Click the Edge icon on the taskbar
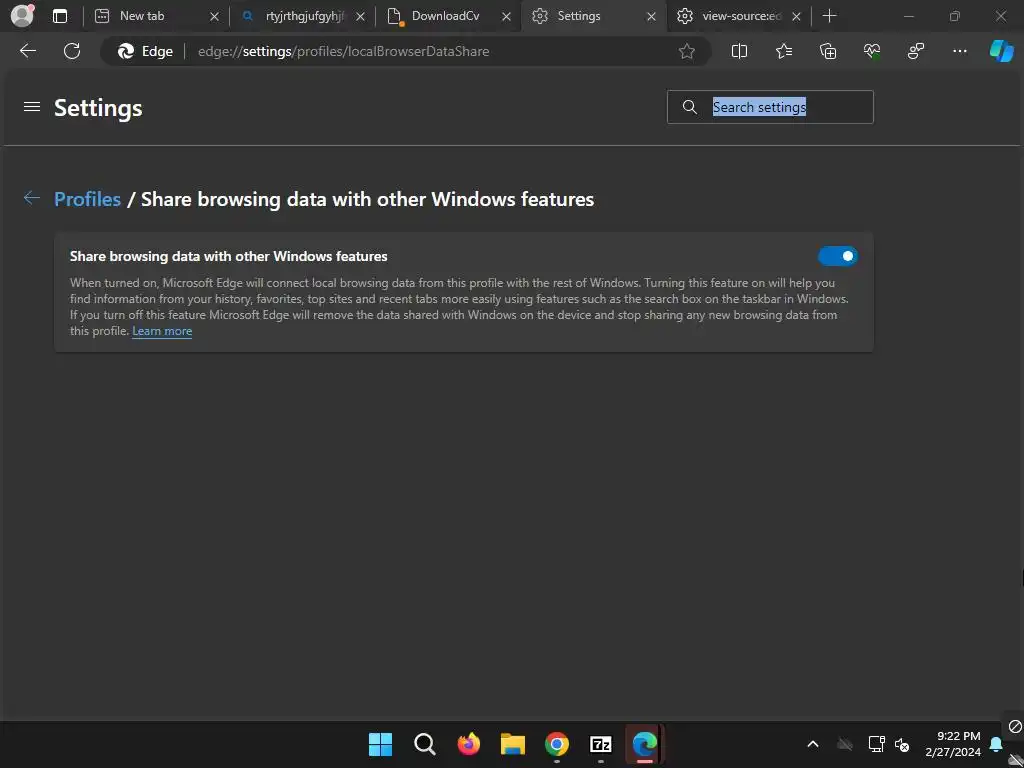Screen dimensions: 1024x768 point(645,744)
